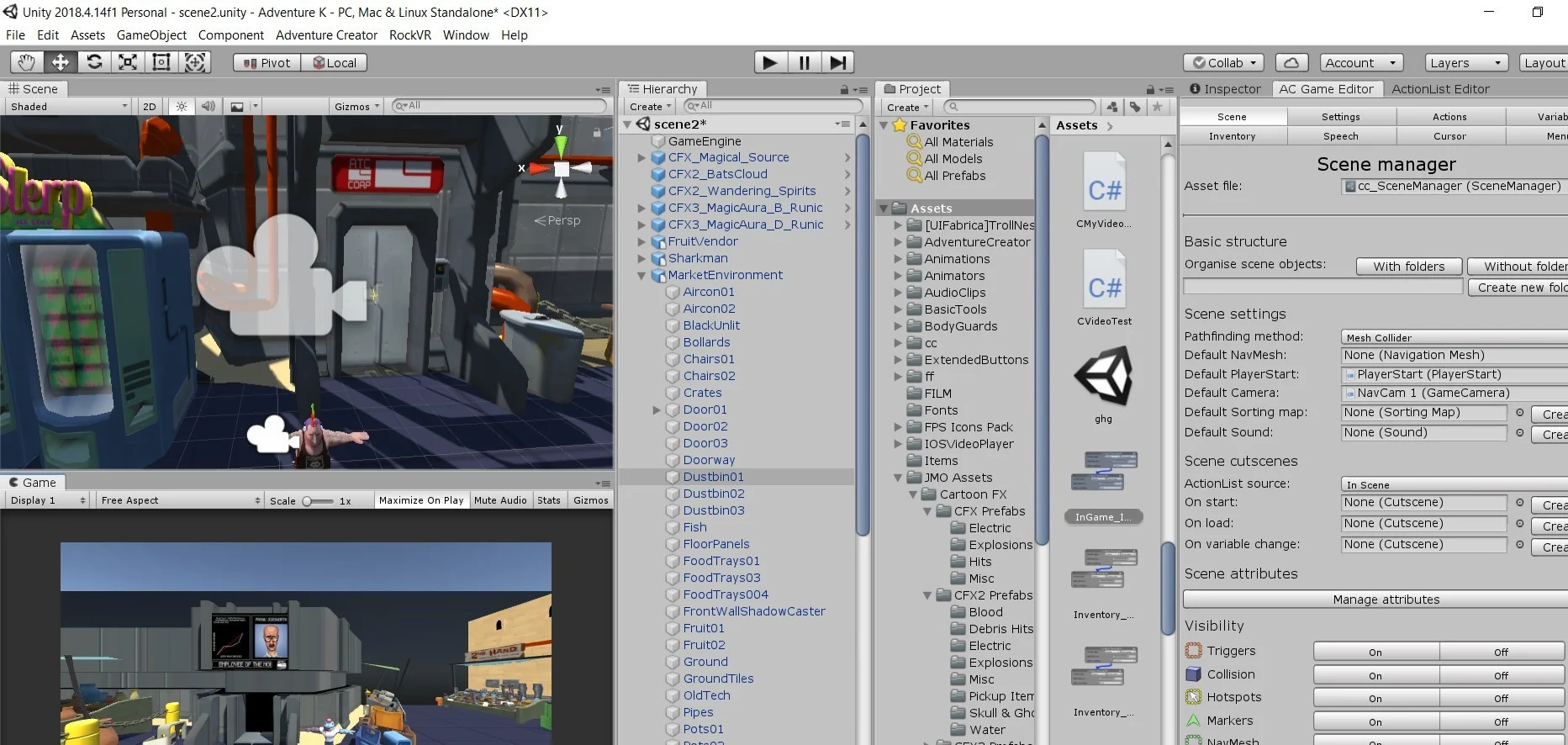
Task: Toggle scene lighting sun icon
Action: pos(181,107)
